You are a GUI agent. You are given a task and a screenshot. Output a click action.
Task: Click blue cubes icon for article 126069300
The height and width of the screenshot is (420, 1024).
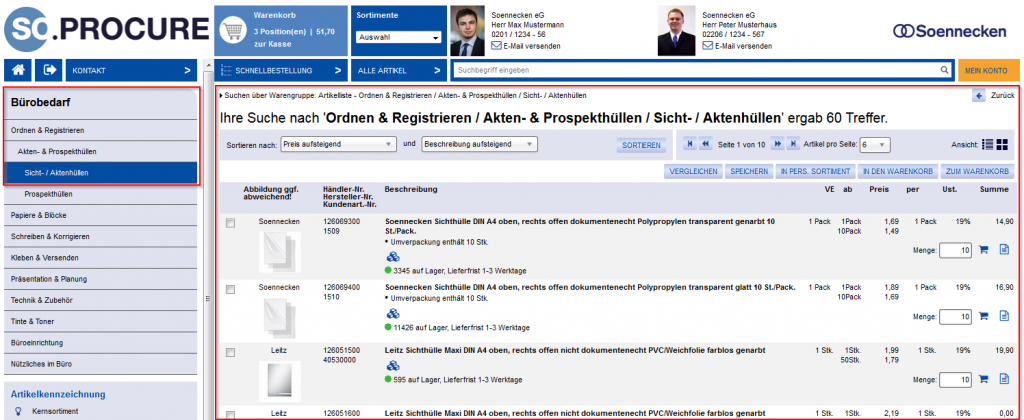(x=392, y=256)
